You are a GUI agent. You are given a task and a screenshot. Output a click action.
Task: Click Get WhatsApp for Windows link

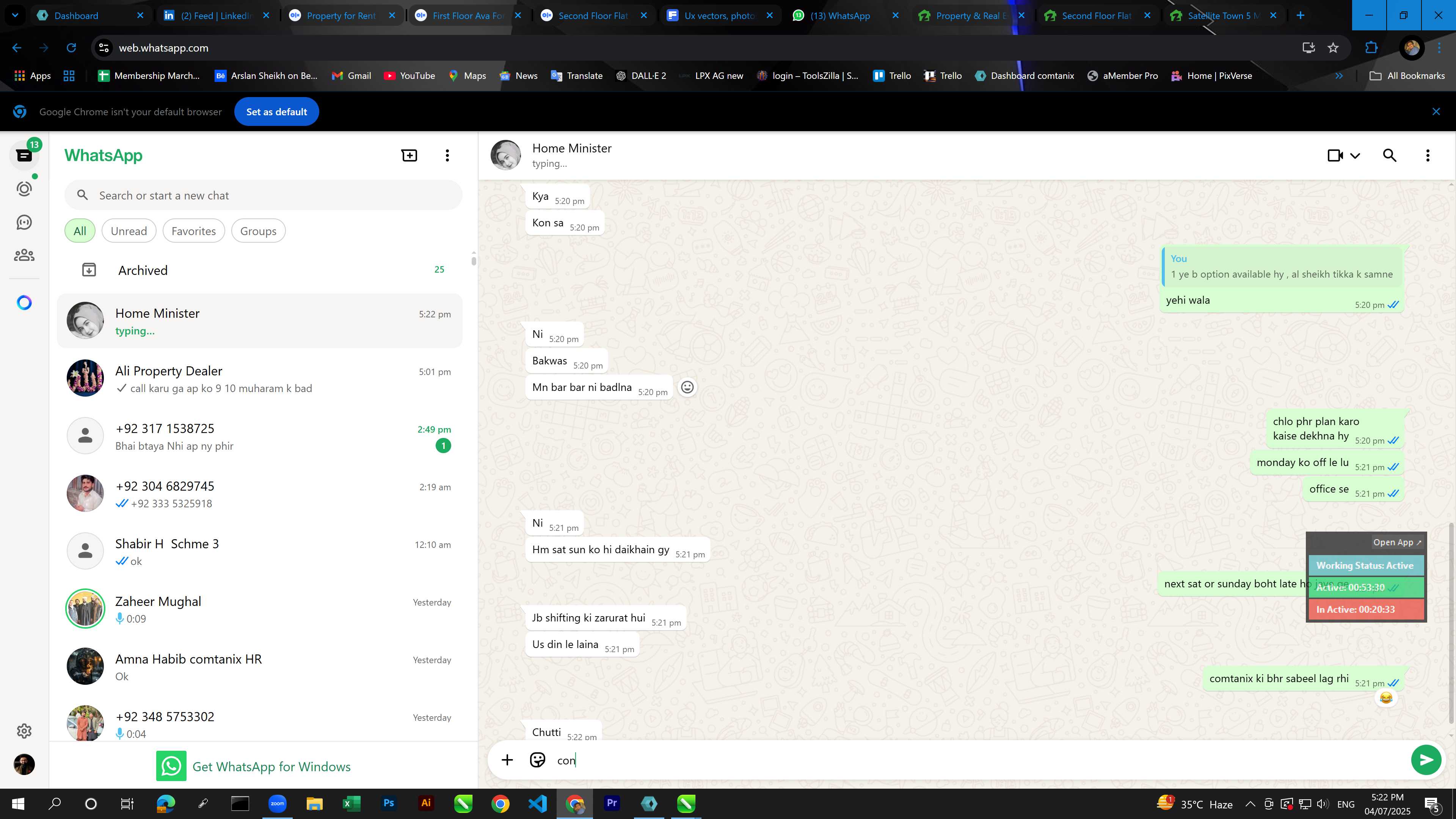[x=253, y=766]
